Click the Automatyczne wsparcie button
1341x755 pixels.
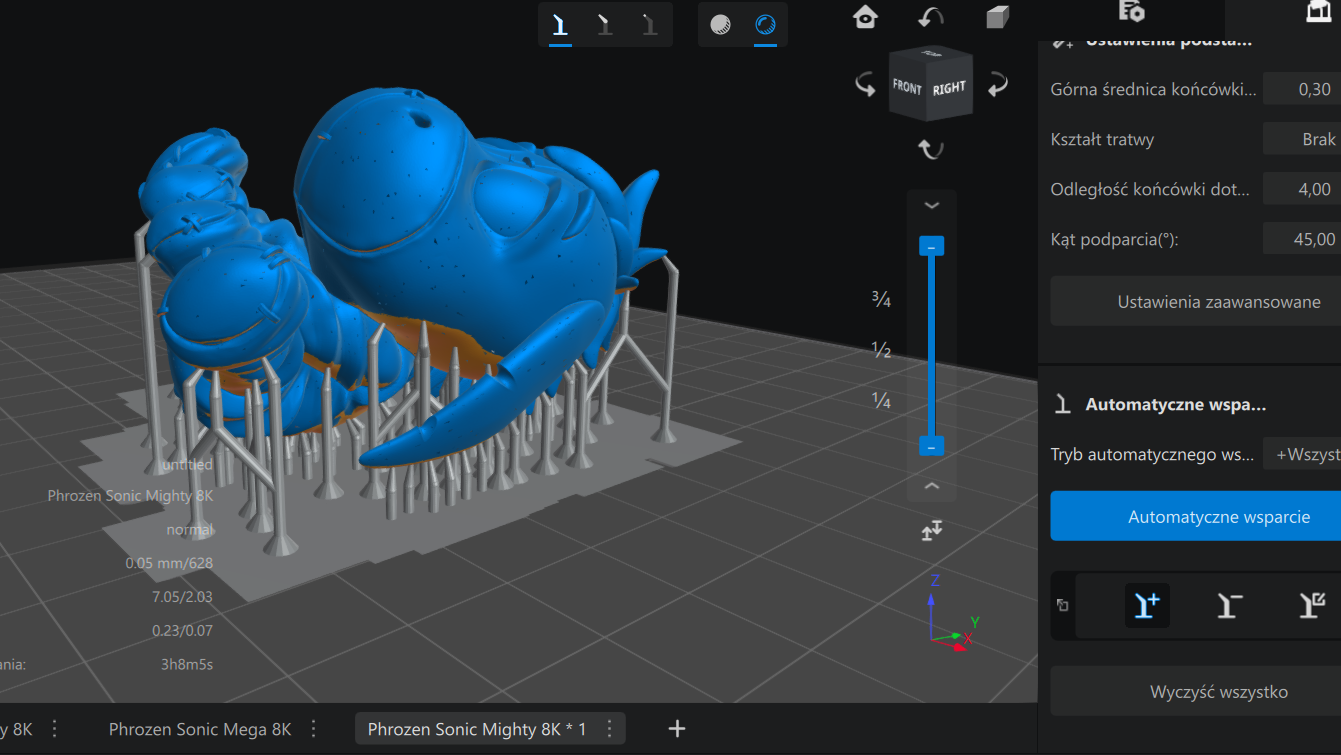1195,516
